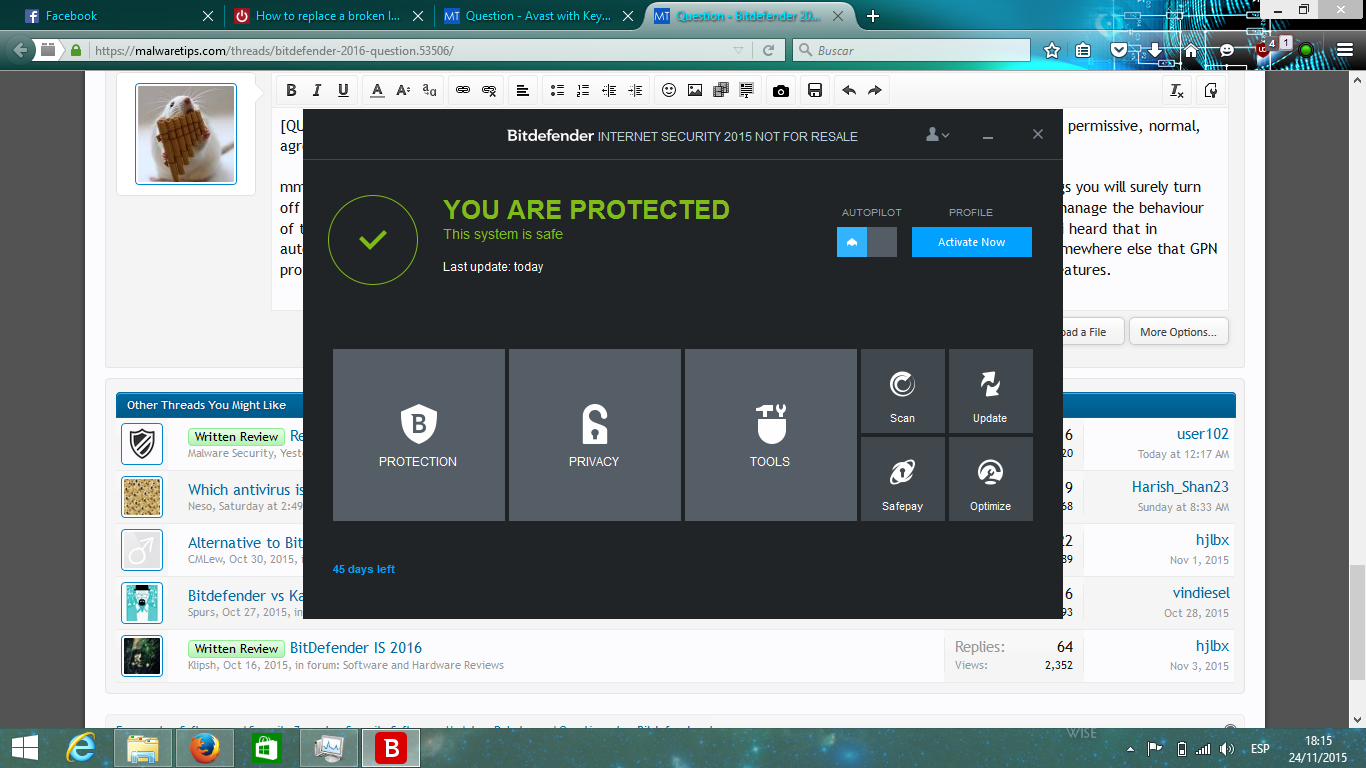Apply italic formatting in the post editor
Viewport: 1366px width, 768px height.
coord(317,90)
